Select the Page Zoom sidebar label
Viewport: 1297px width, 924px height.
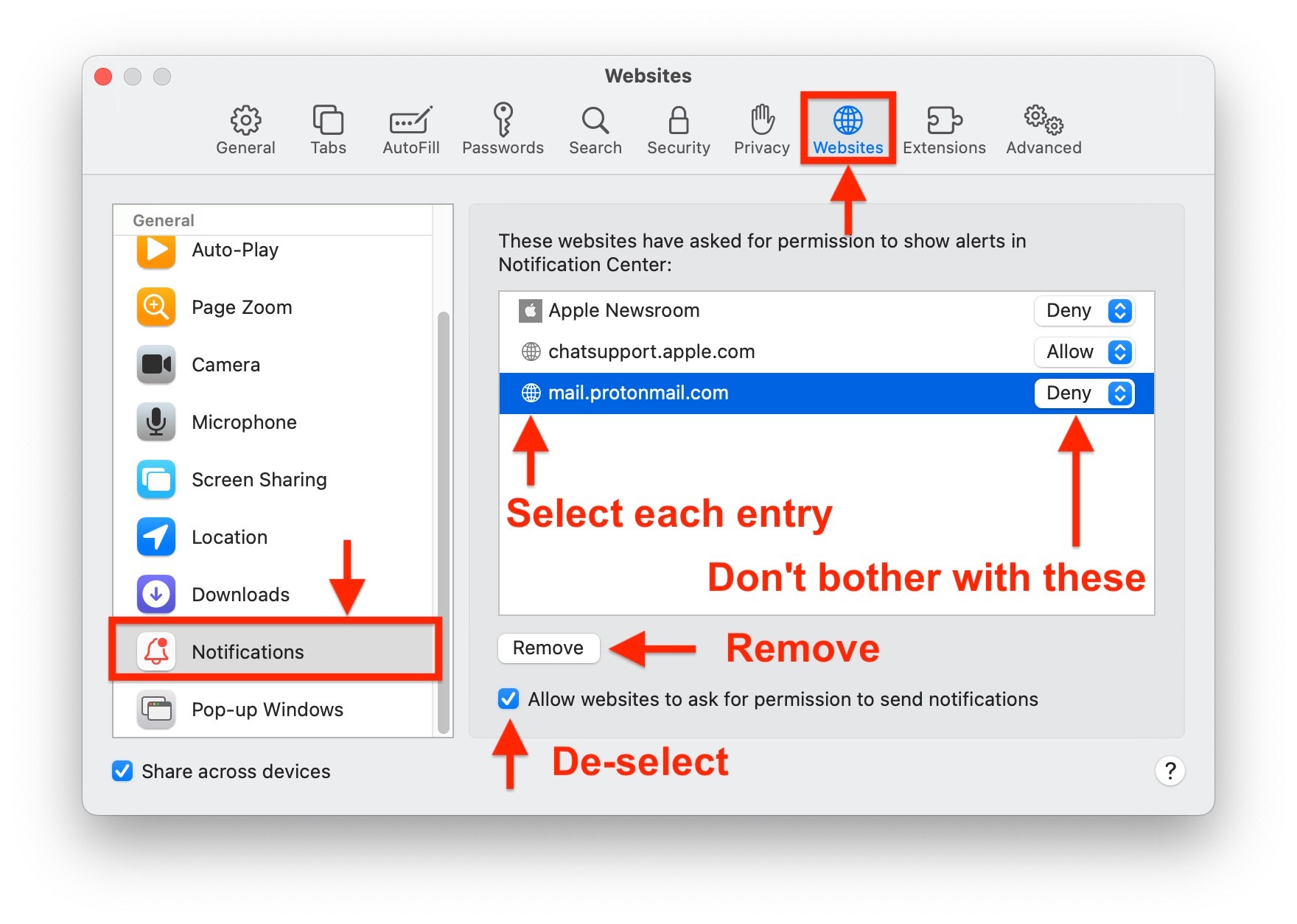[242, 307]
